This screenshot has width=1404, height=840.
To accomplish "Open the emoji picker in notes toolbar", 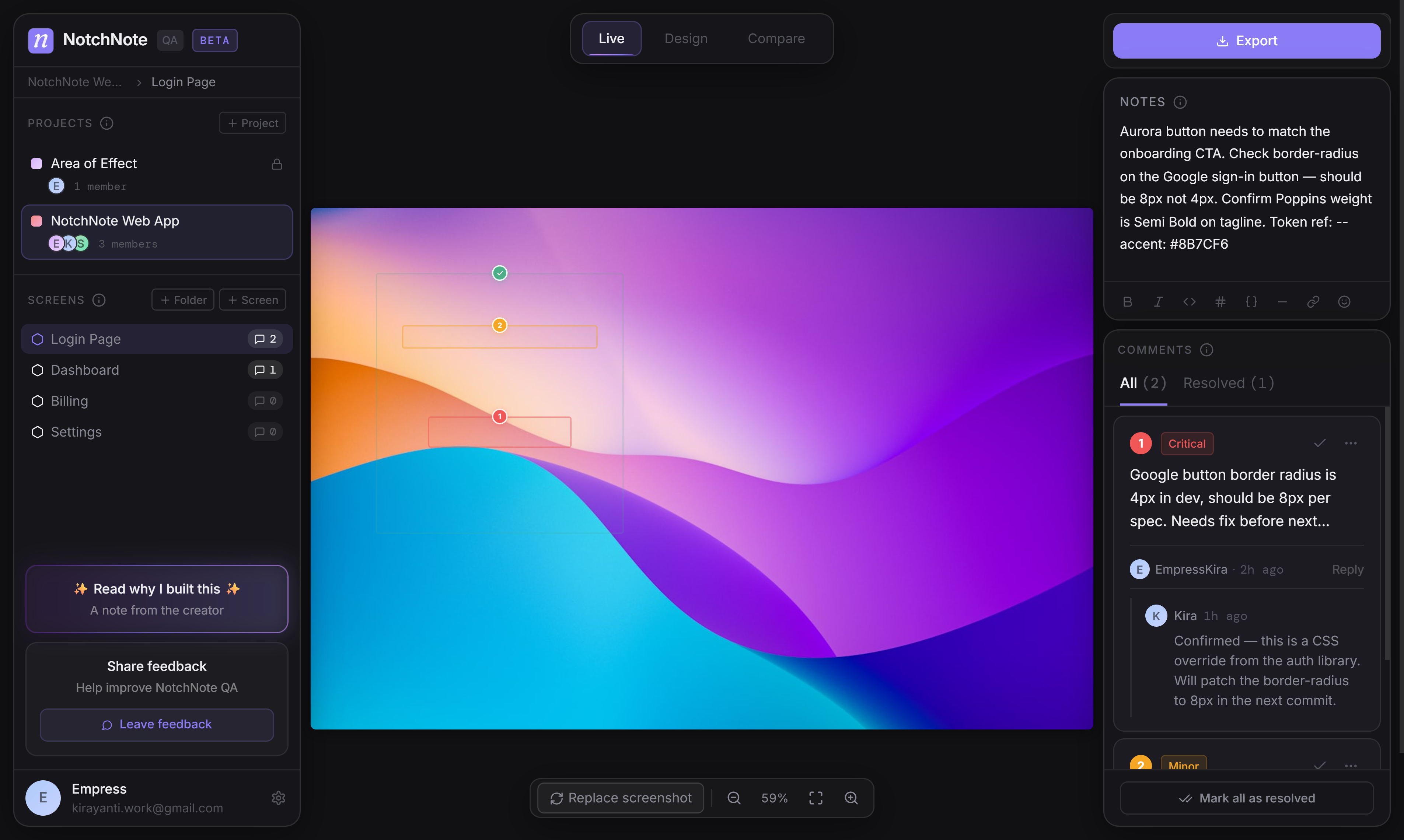I will click(x=1344, y=302).
